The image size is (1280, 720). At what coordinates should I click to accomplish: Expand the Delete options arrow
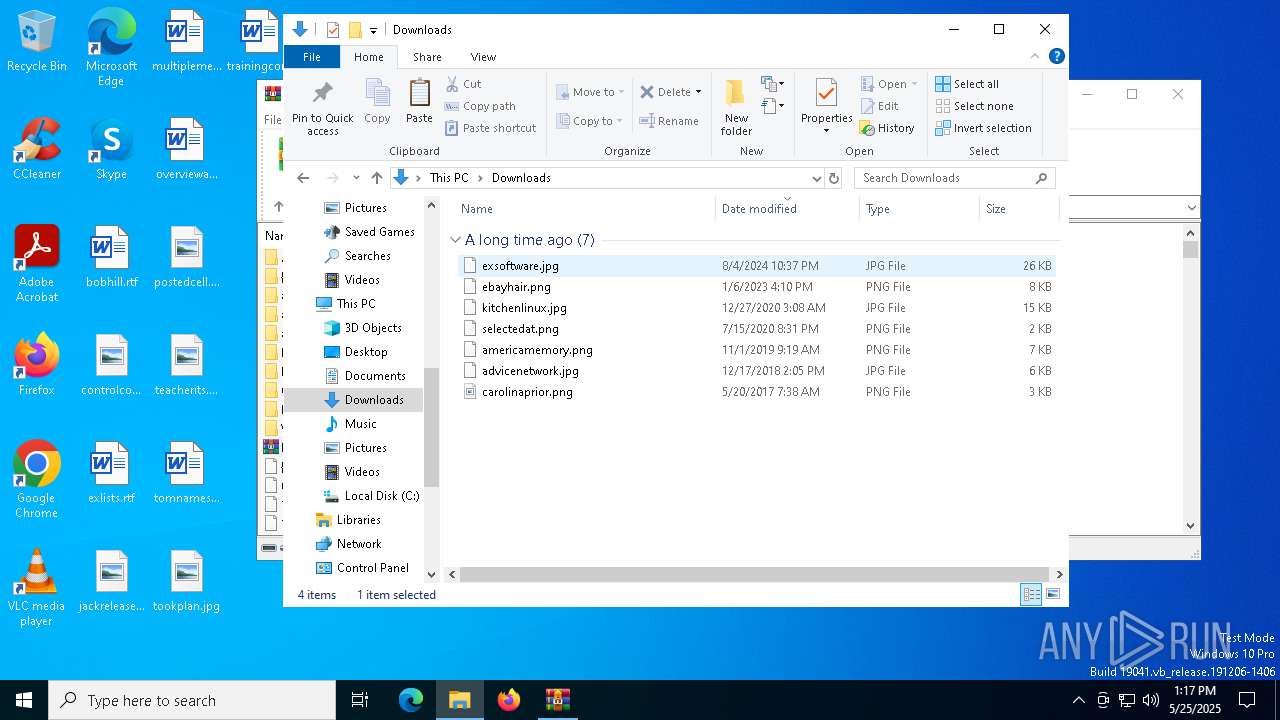point(698,92)
